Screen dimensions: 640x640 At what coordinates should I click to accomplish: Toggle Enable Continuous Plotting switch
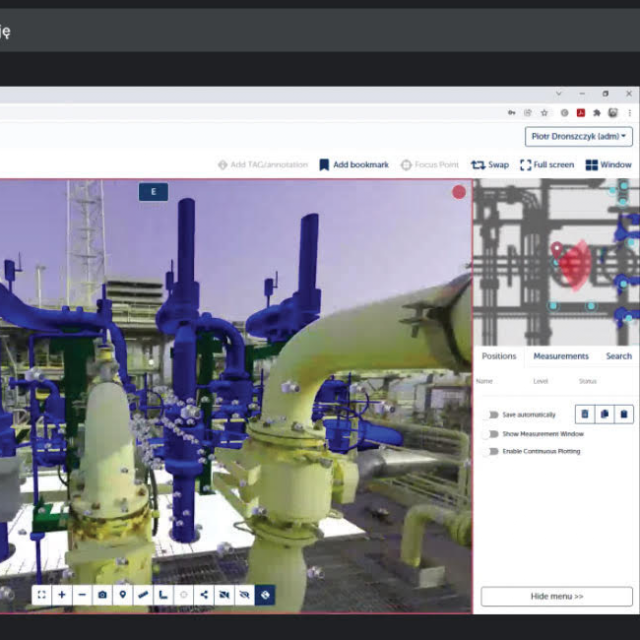490,451
